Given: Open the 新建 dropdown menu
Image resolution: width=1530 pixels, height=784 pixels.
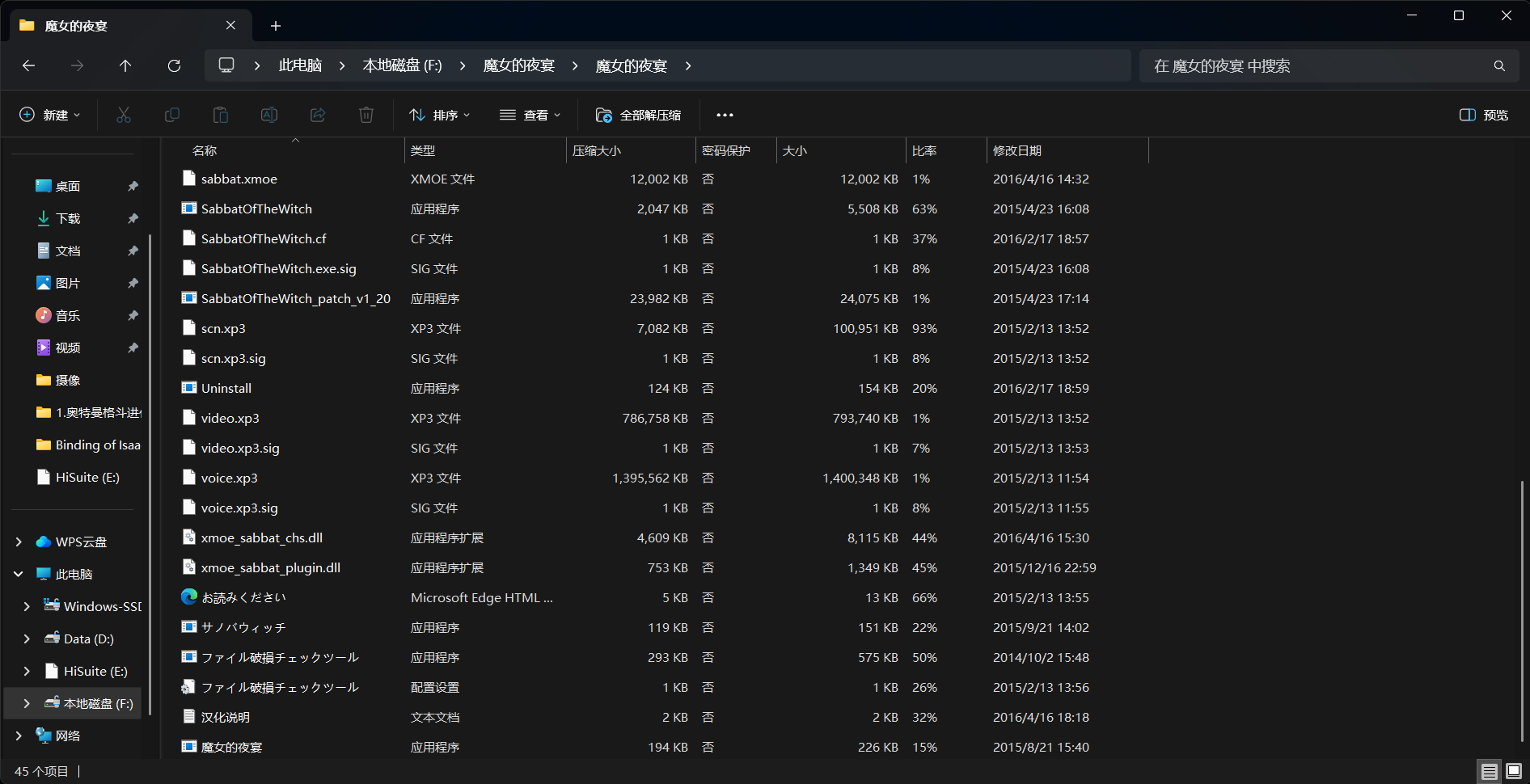Looking at the screenshot, I should point(50,115).
